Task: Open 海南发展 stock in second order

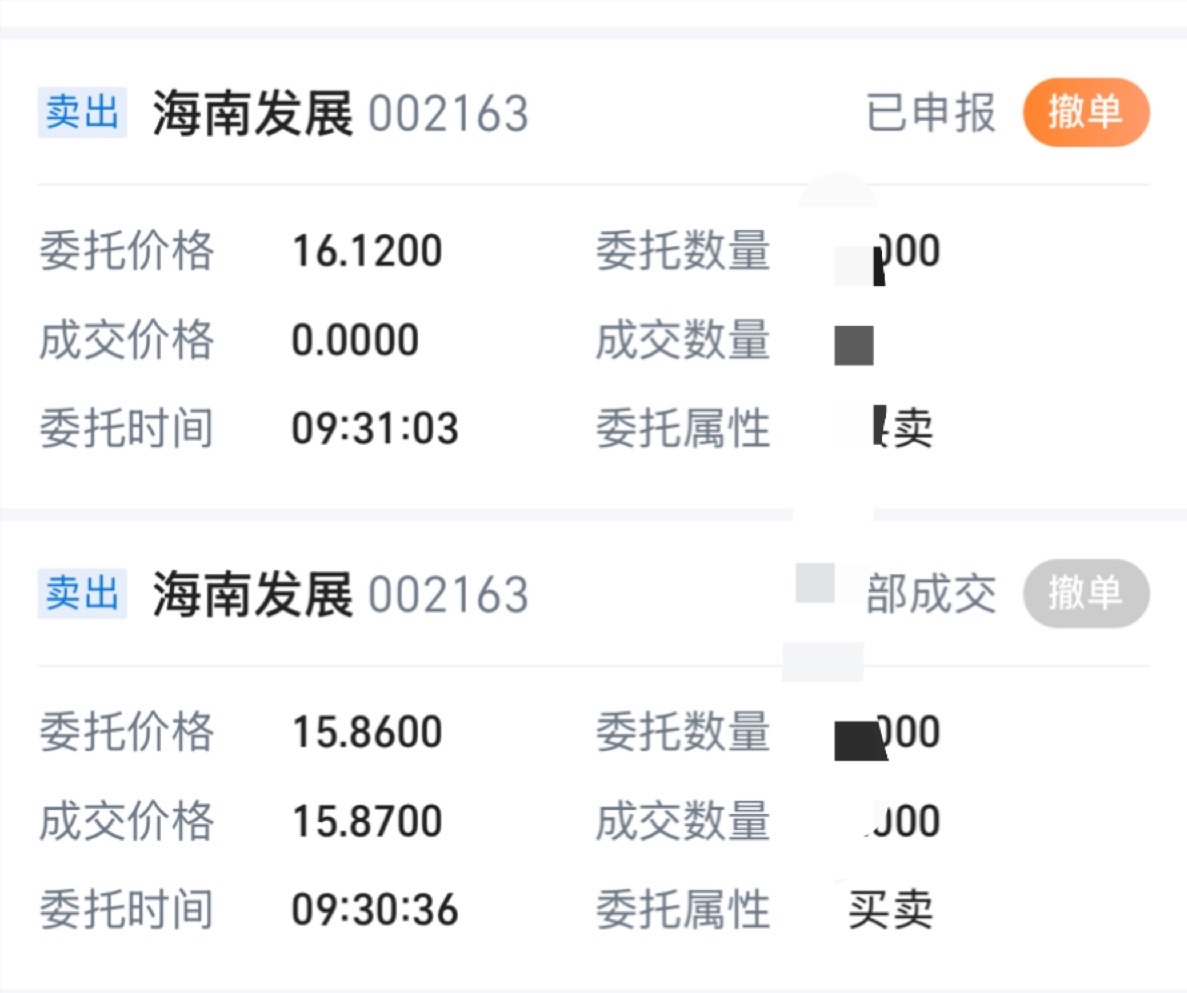Action: [253, 595]
